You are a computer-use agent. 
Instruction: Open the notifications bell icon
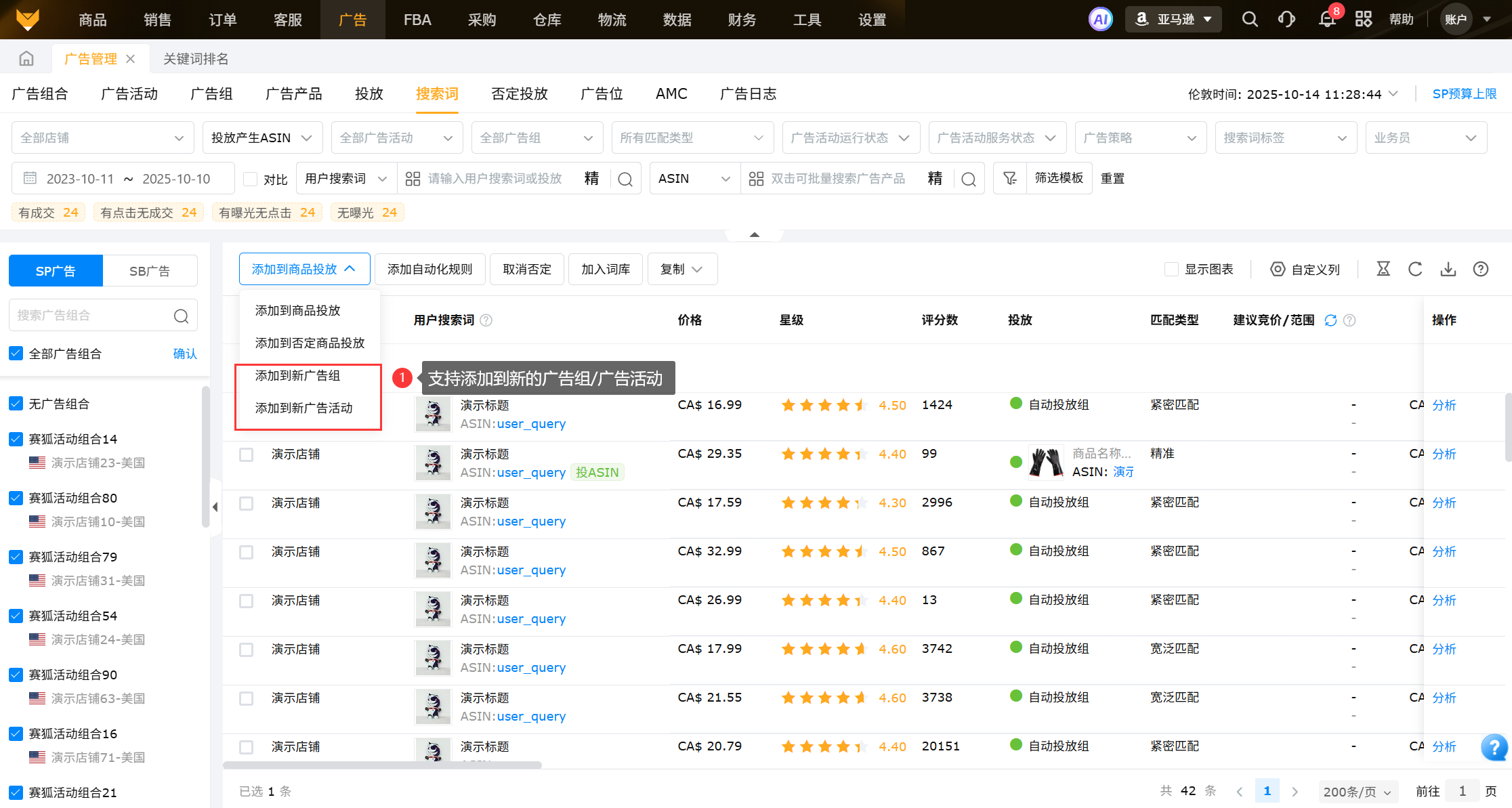click(1327, 19)
